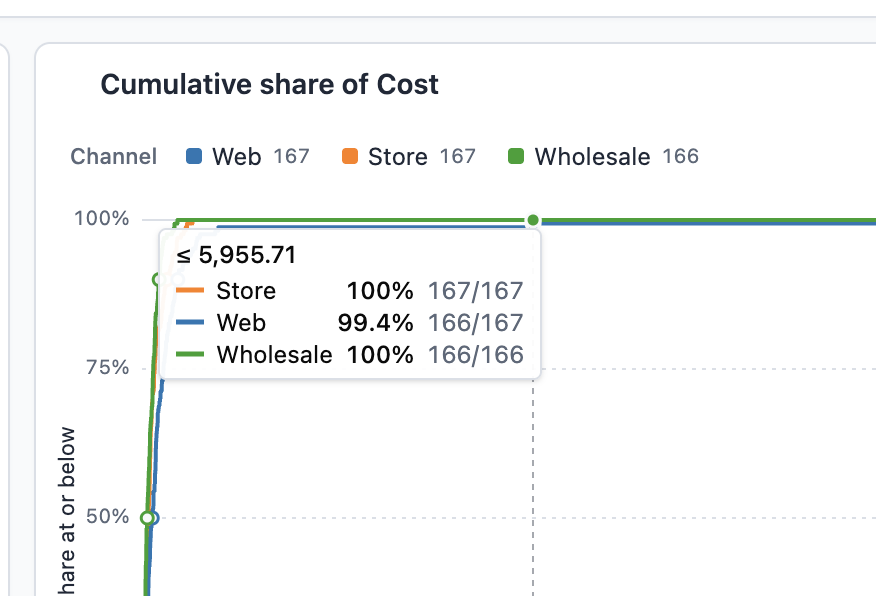Click the "166/166" count in the tooltip
The width and height of the screenshot is (876, 596).
pos(476,354)
